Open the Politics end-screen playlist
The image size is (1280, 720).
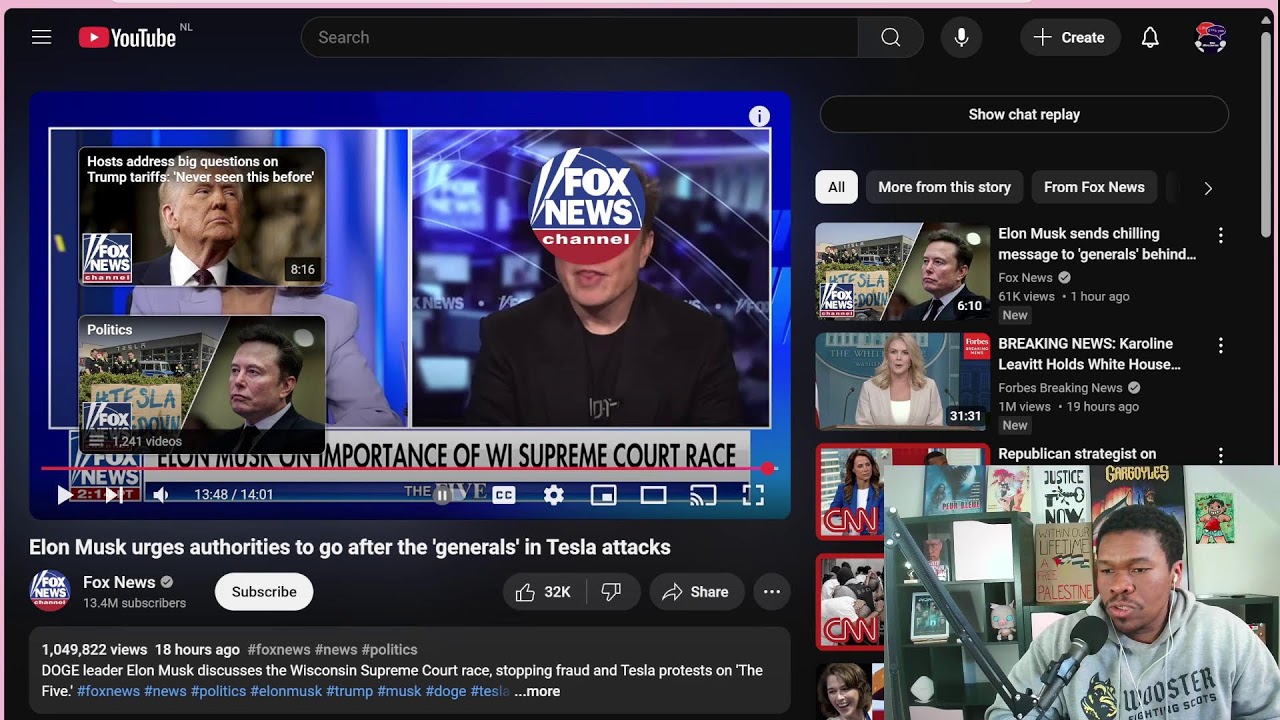202,385
